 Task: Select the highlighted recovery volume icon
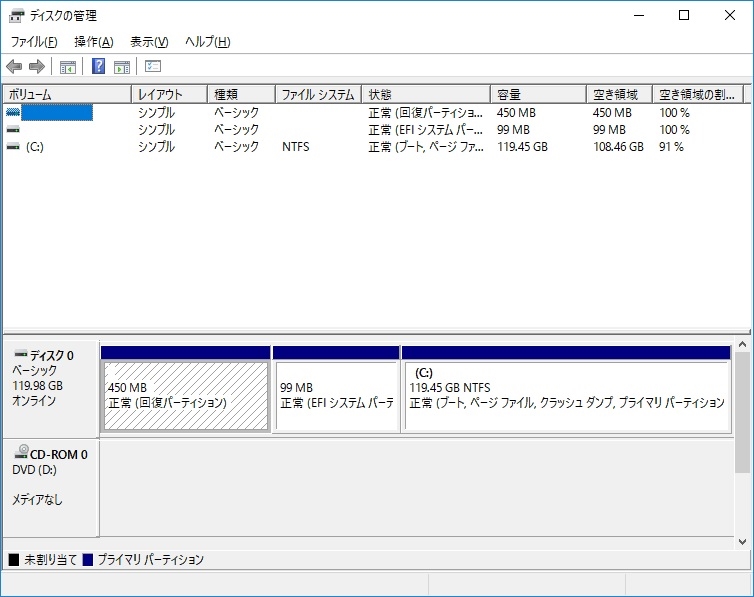pos(13,112)
